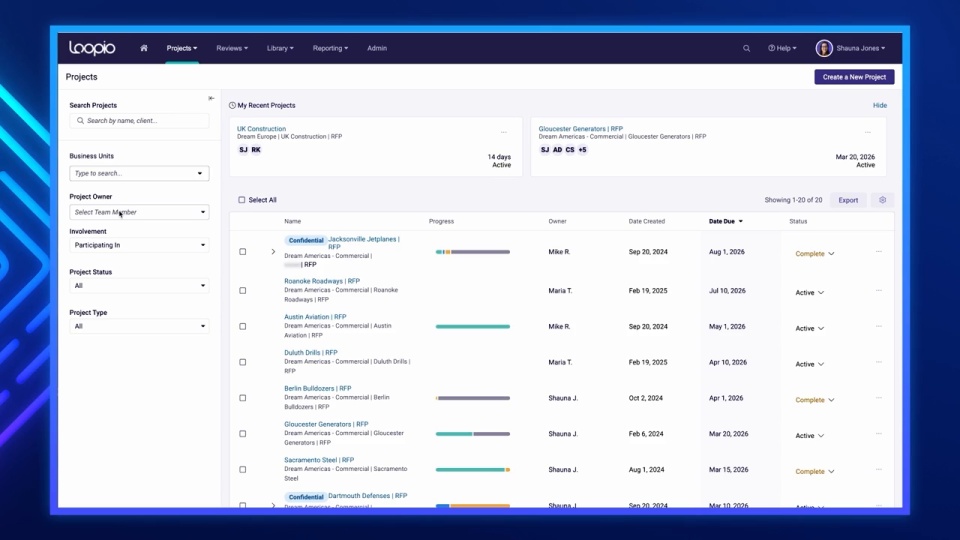Screen dimensions: 960x540
Task: Click the Export button
Action: tap(848, 200)
